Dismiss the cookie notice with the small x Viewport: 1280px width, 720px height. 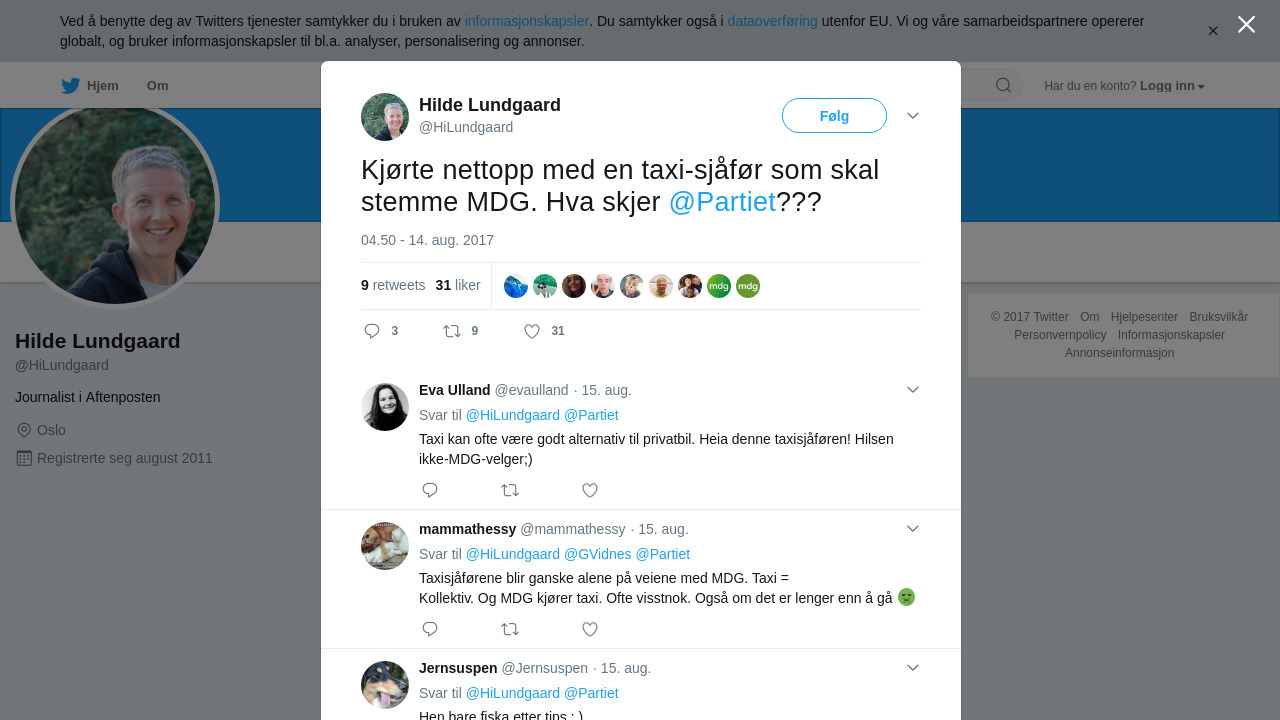1213,31
